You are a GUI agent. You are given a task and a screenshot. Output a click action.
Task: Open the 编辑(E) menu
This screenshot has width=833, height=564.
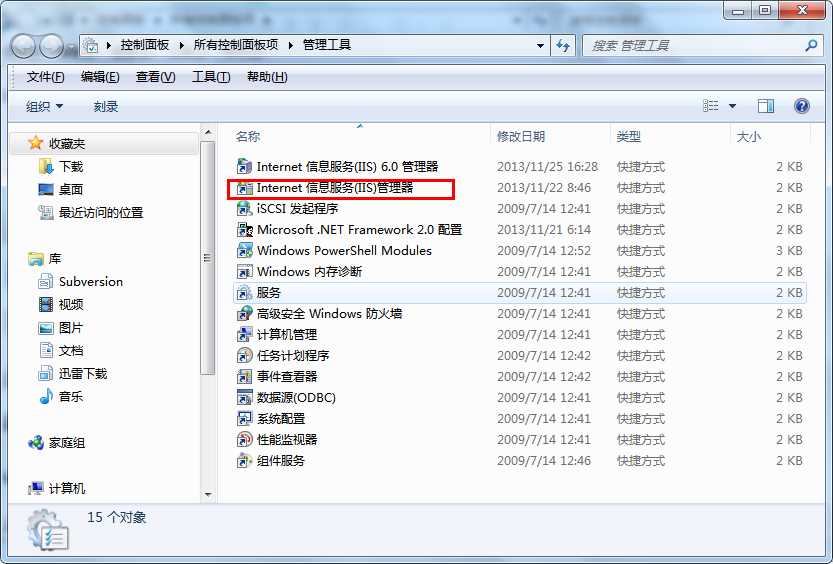[100, 77]
